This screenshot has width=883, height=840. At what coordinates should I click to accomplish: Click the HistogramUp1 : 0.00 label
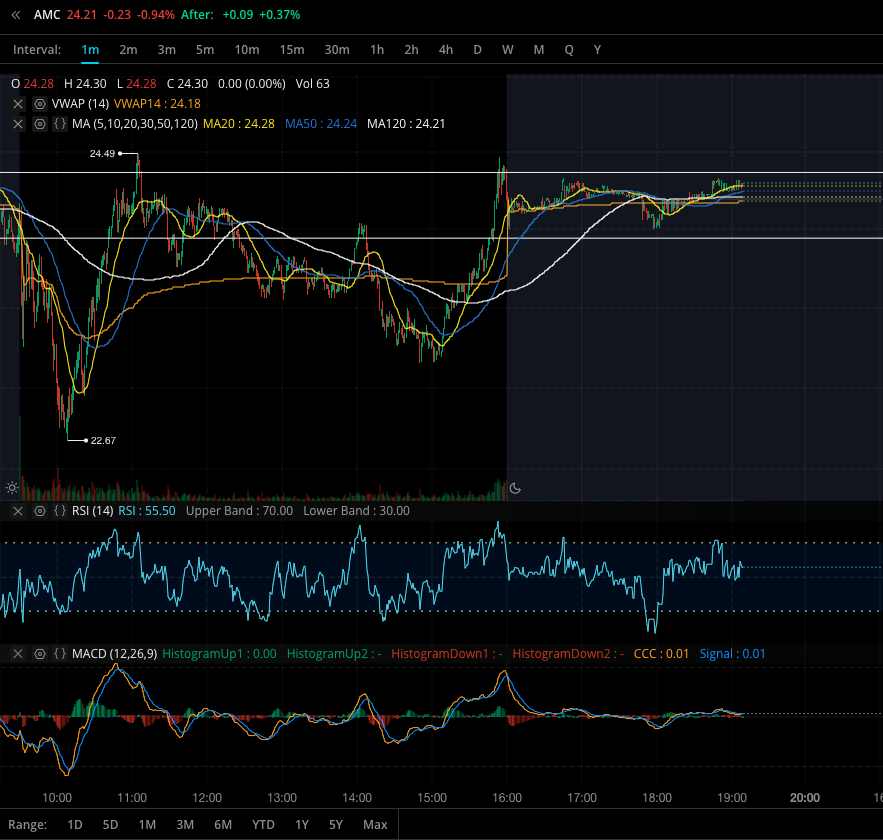pyautogui.click(x=219, y=654)
